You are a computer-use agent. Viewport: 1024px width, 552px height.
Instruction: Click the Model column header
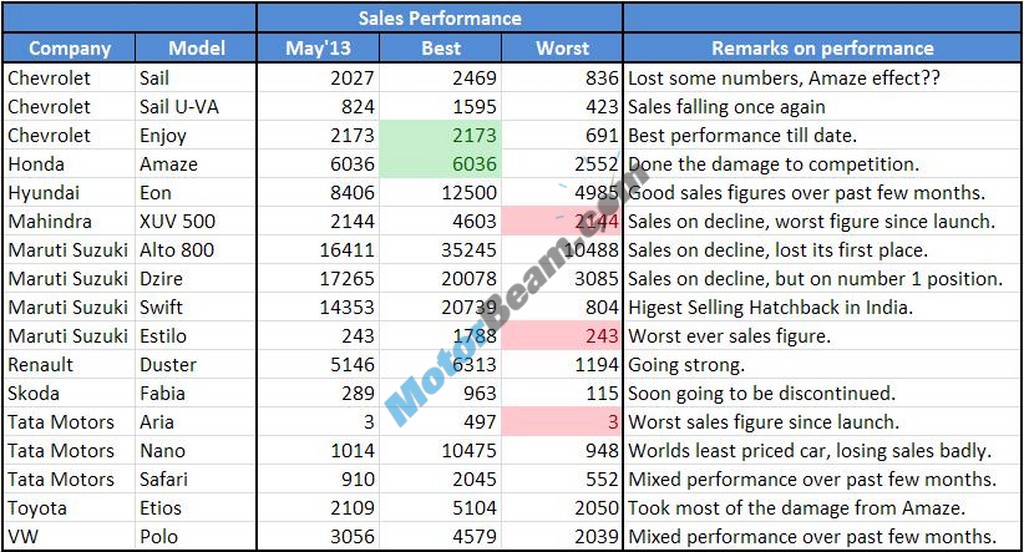196,48
